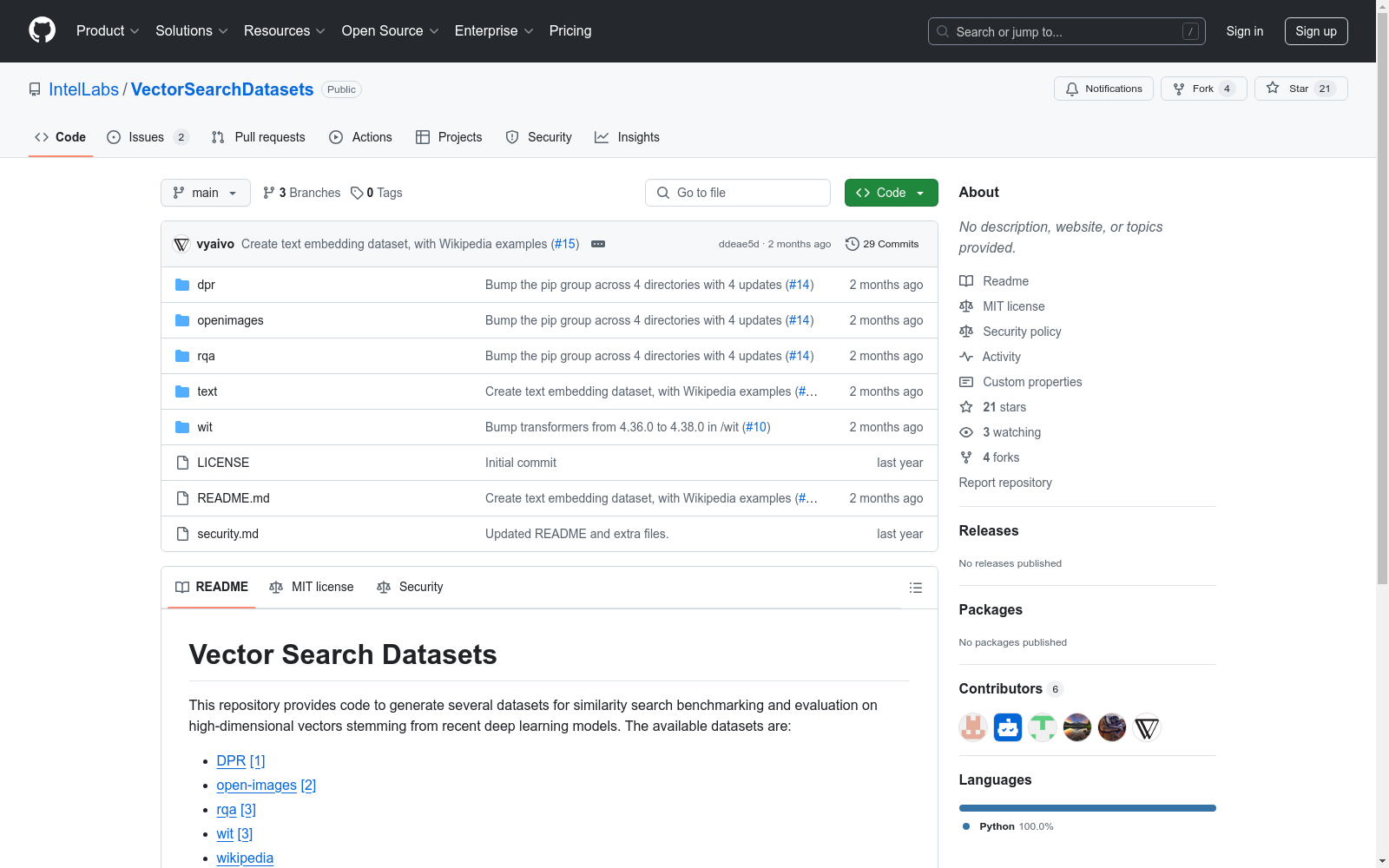Open the Pricing link
This screenshot has width=1389, height=868.
pyautogui.click(x=570, y=31)
